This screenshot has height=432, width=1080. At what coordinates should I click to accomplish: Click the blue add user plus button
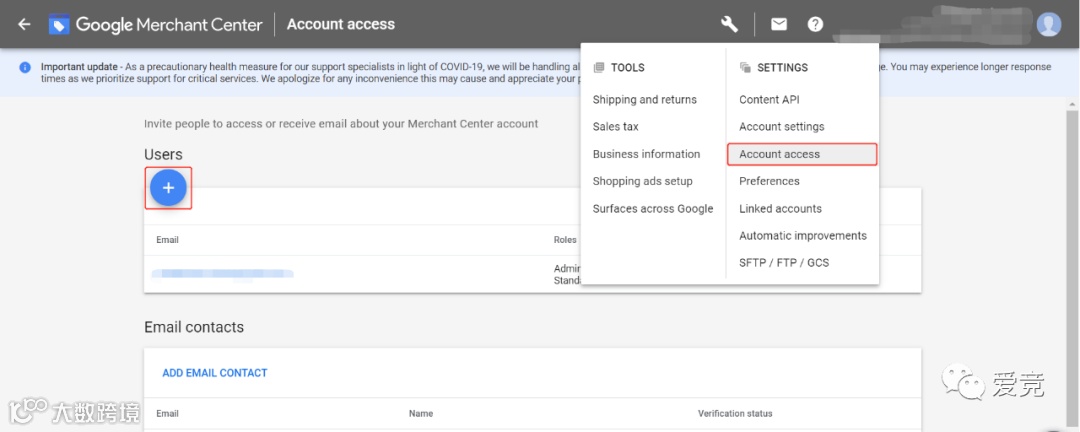168,188
